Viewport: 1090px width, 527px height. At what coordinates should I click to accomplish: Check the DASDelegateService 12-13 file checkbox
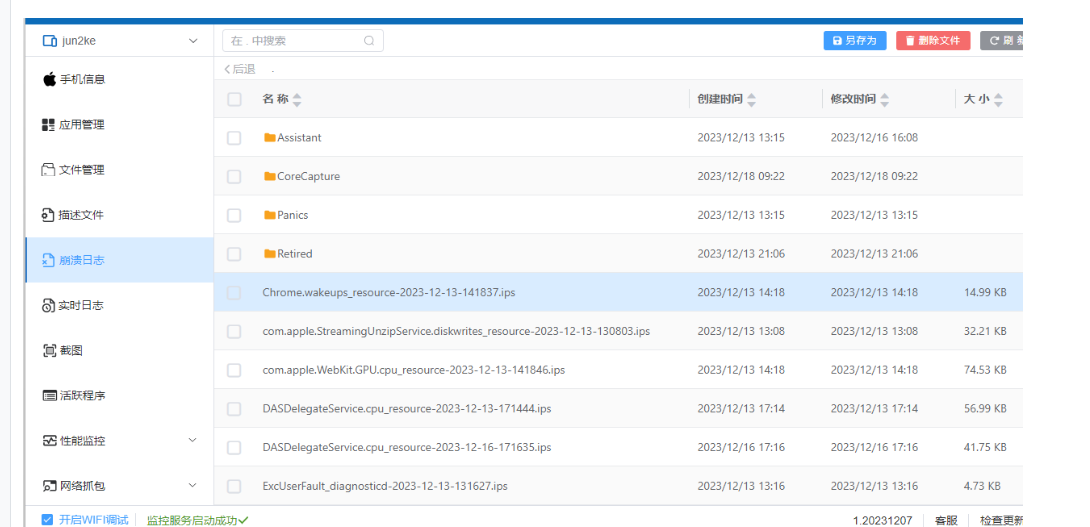tap(234, 409)
